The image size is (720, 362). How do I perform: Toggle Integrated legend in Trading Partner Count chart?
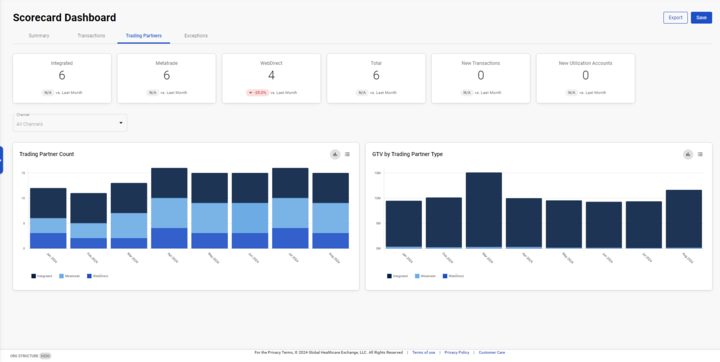[41, 276]
